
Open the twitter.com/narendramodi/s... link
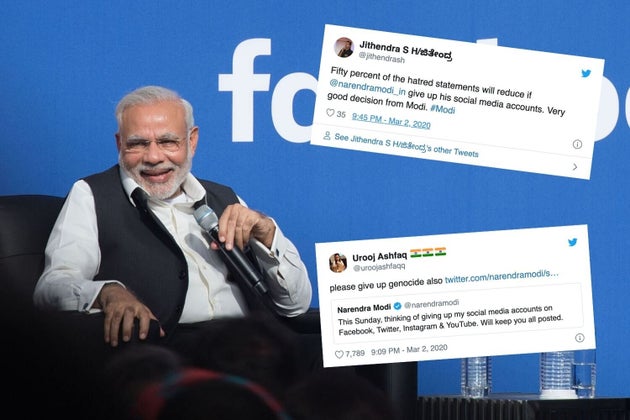tap(501, 277)
